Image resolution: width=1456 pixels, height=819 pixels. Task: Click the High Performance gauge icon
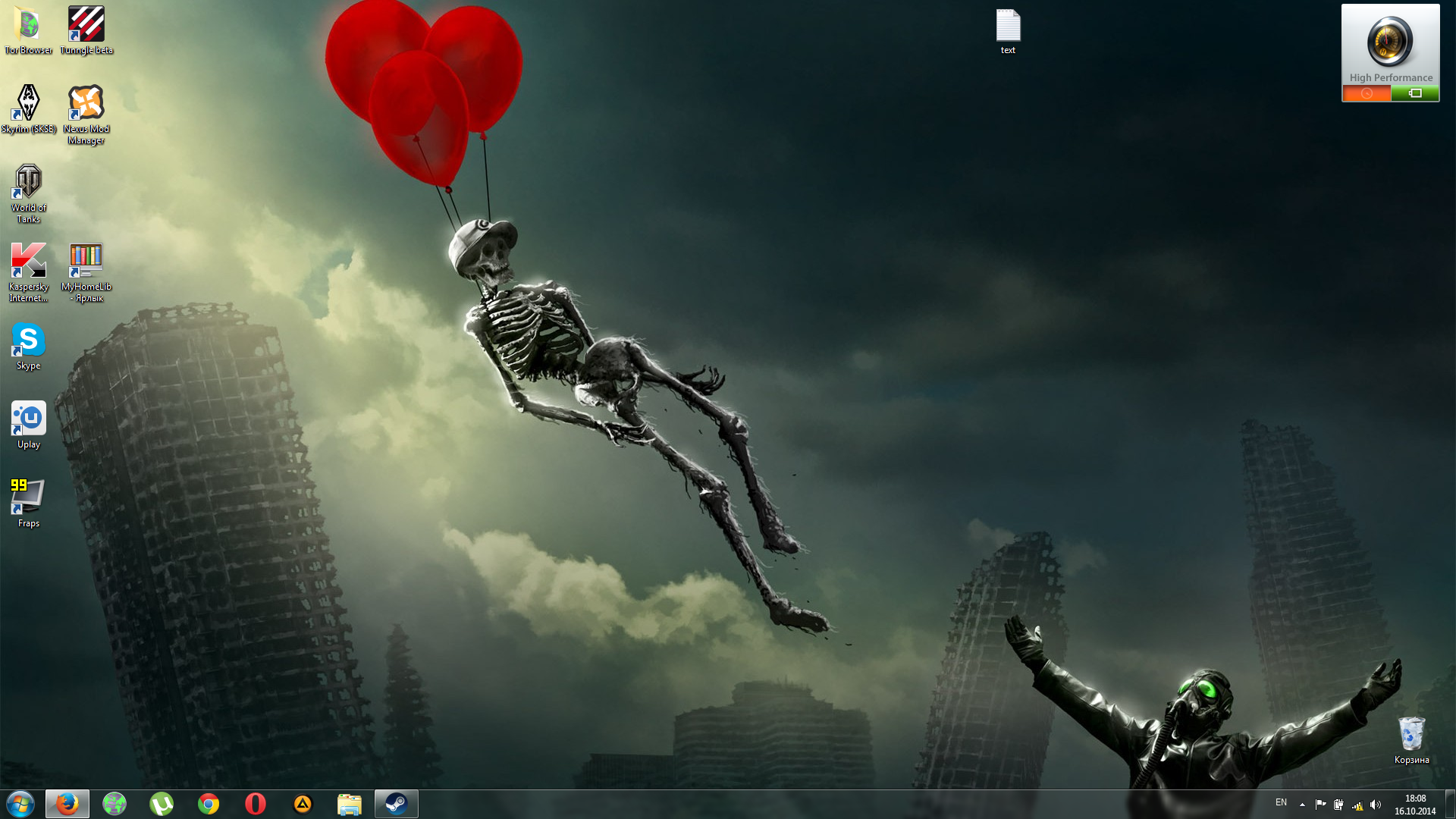1390,42
